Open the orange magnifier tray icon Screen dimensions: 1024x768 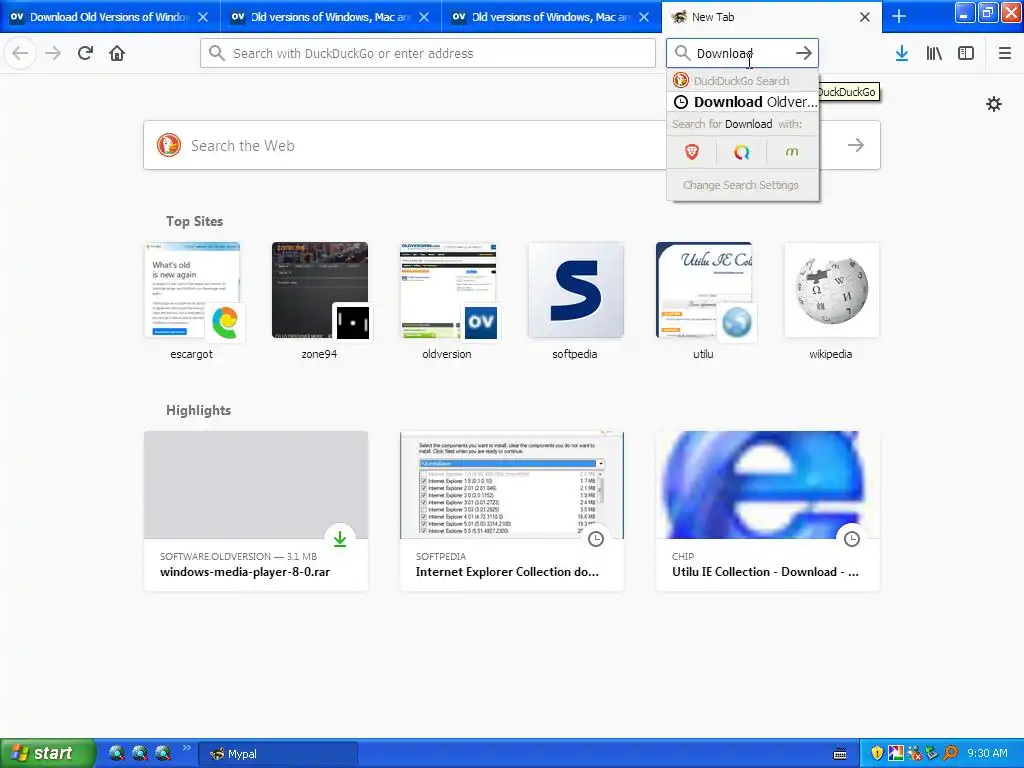tap(950, 754)
